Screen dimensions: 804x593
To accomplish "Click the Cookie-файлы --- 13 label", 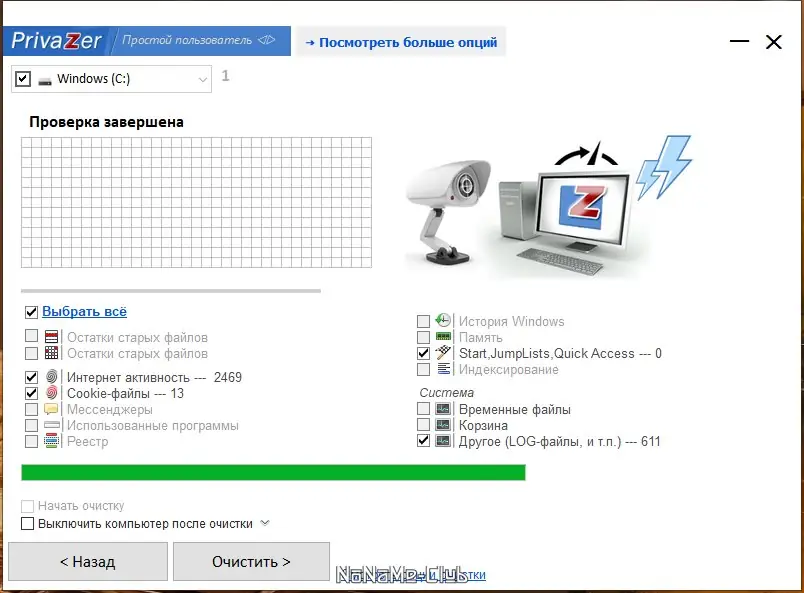I will point(125,393).
